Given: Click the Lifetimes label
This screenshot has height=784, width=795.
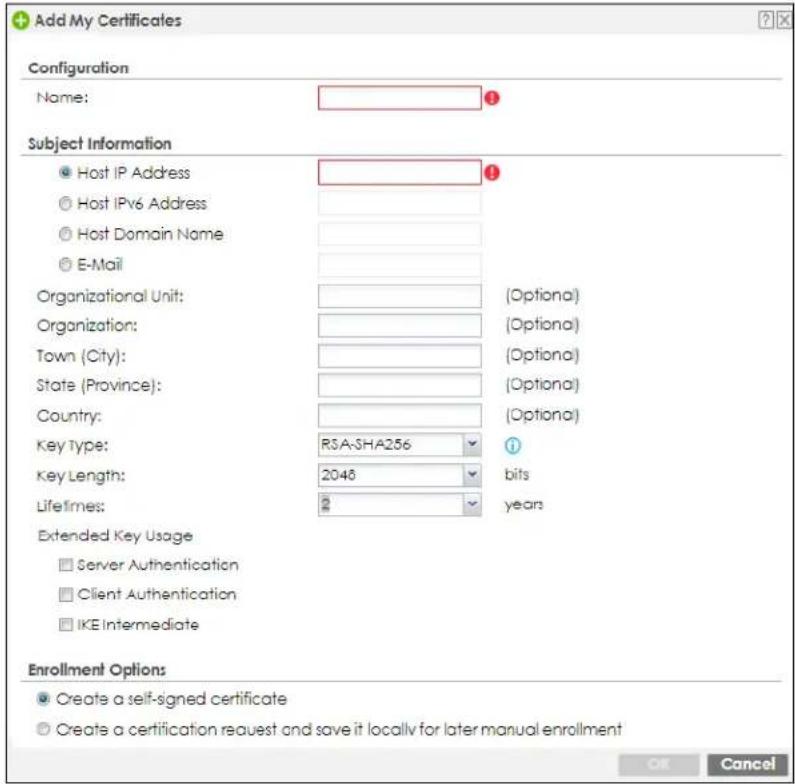Looking at the screenshot, I should (x=70, y=506).
